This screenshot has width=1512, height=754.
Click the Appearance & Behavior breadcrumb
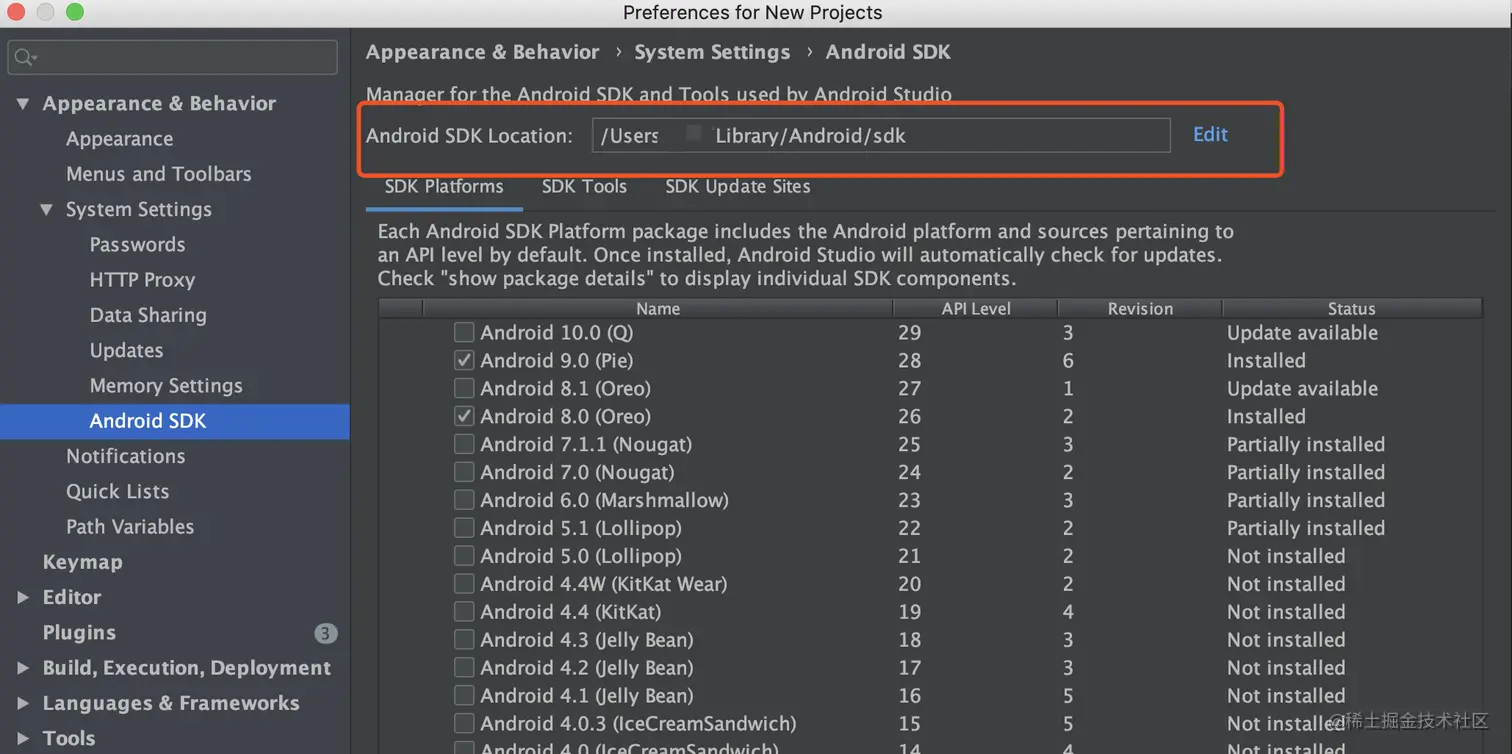pos(483,52)
